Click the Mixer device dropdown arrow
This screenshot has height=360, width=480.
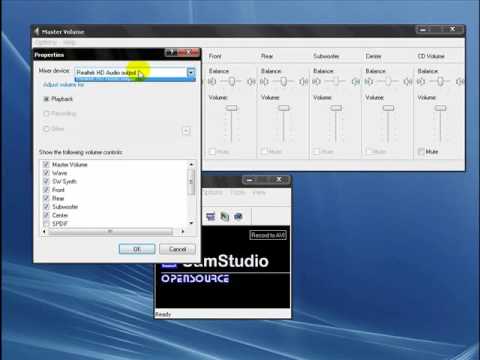coord(191,72)
